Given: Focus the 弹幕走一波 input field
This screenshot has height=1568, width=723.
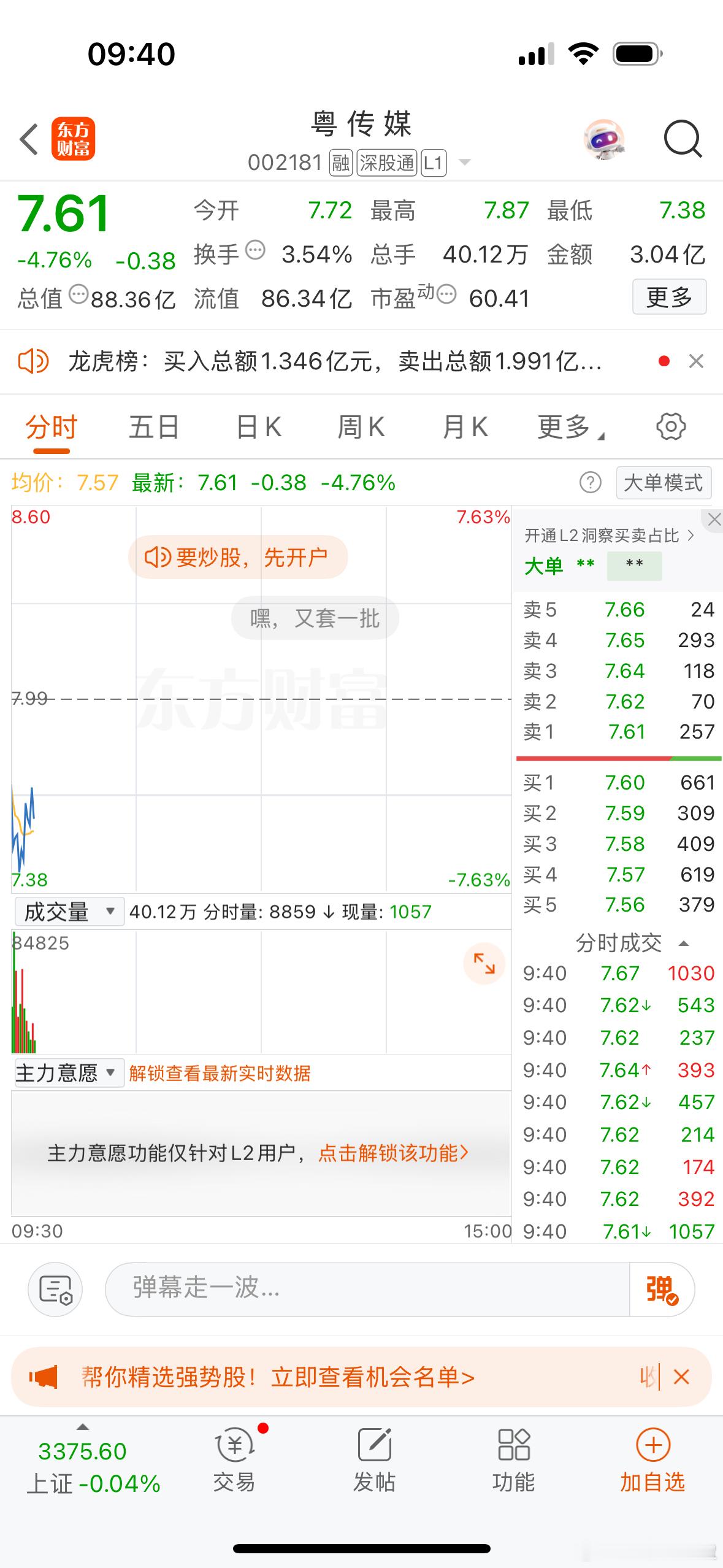Looking at the screenshot, I should coord(367,1289).
